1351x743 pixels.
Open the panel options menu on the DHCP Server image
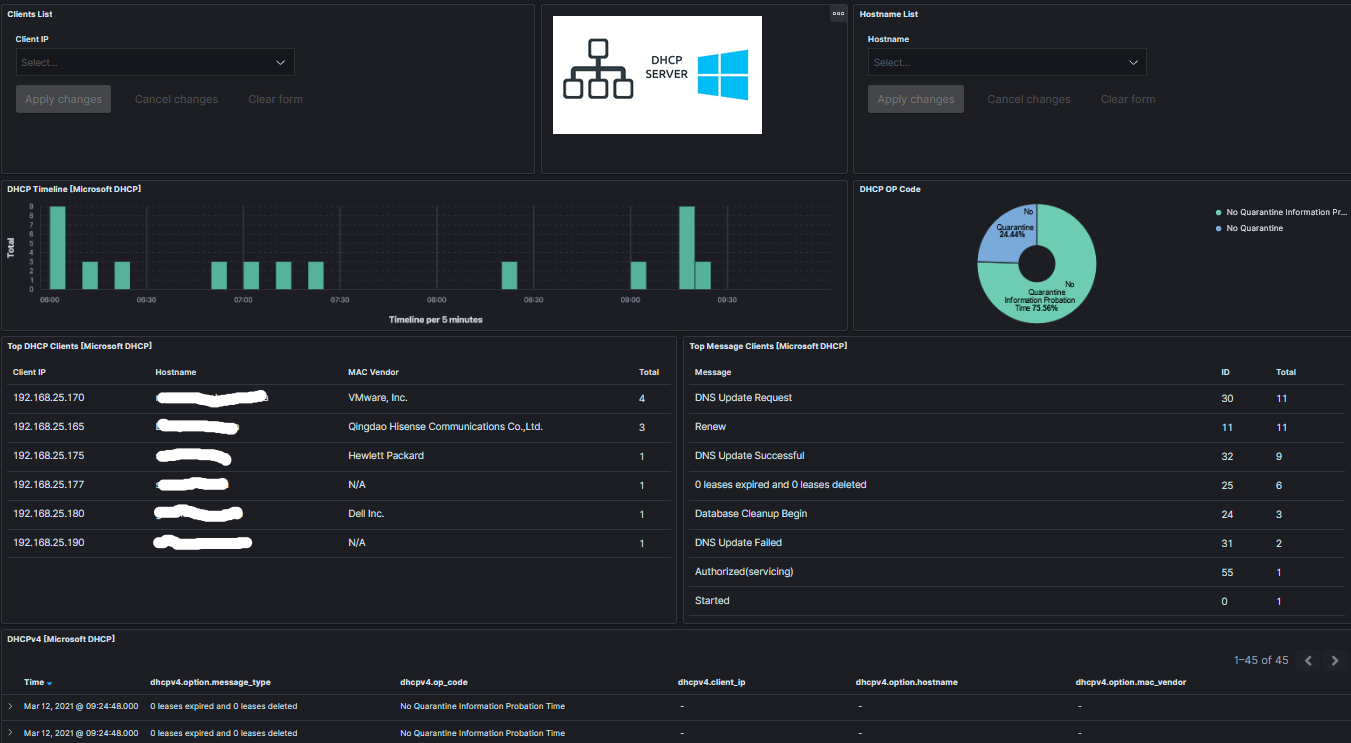[x=838, y=14]
